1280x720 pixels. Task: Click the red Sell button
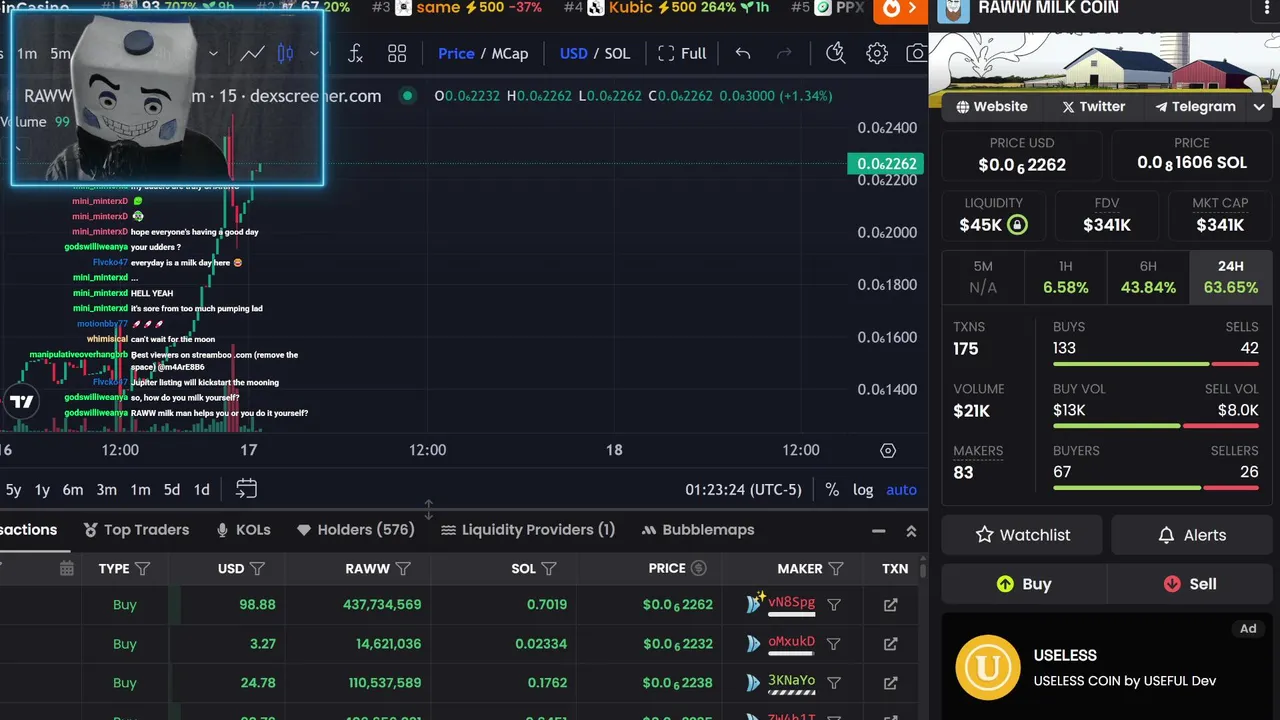point(1190,584)
